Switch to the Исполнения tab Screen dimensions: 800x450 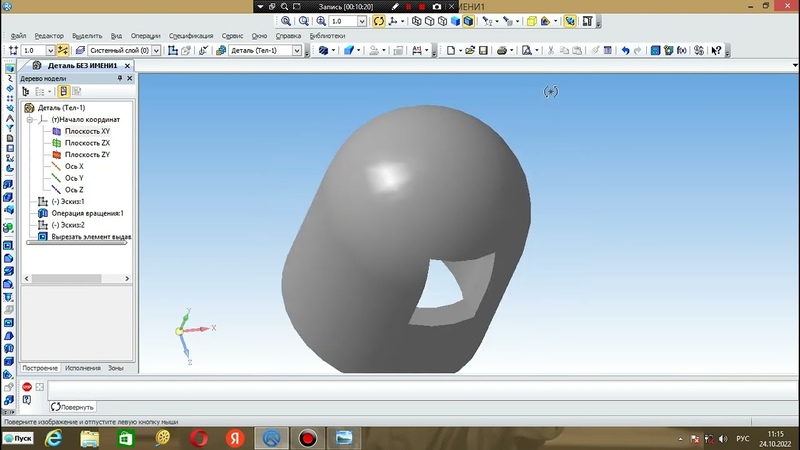click(83, 368)
